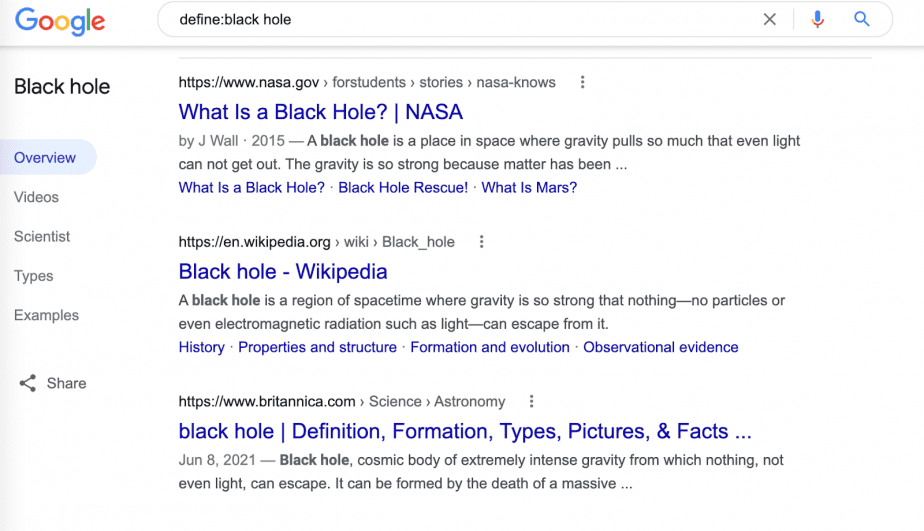Image resolution: width=924 pixels, height=531 pixels.
Task: Open 'Observational evidence' sitelink
Action: coord(661,347)
